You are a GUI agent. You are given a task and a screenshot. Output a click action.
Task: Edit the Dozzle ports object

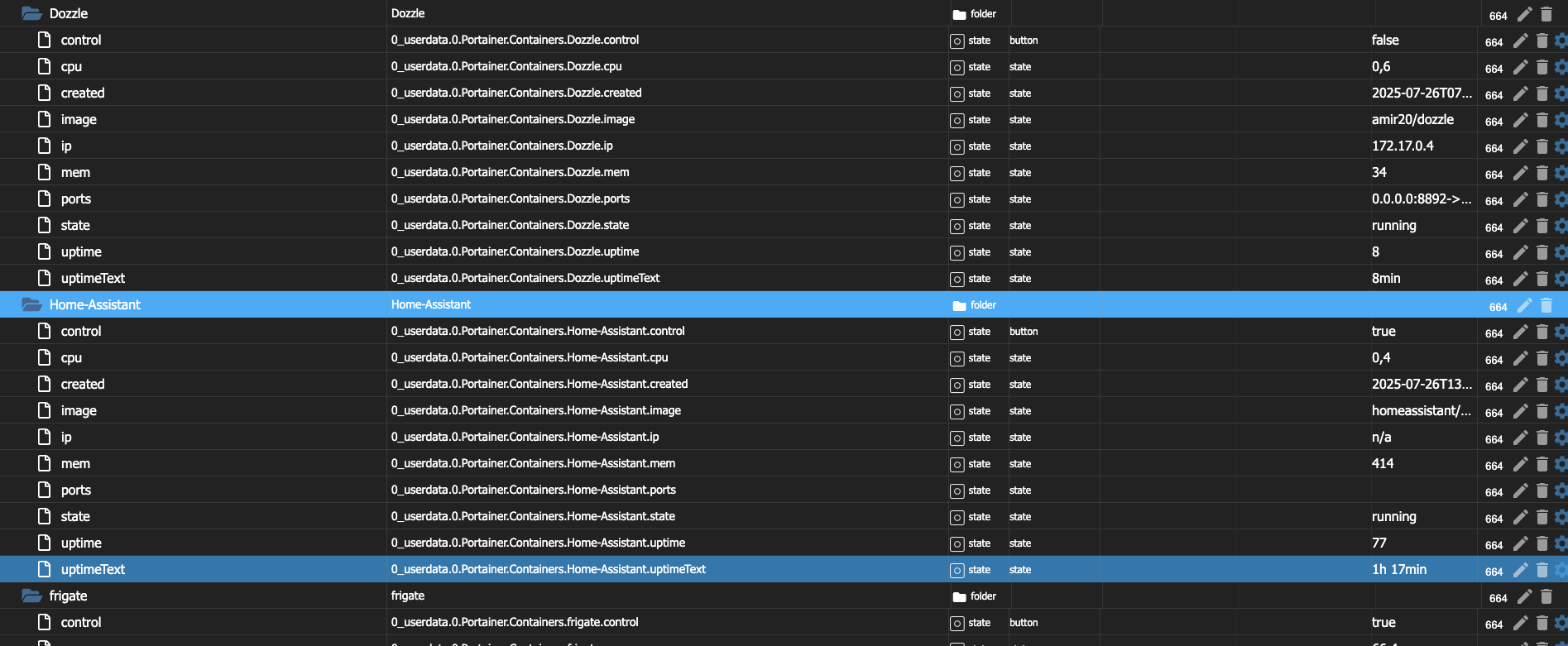coord(1521,199)
